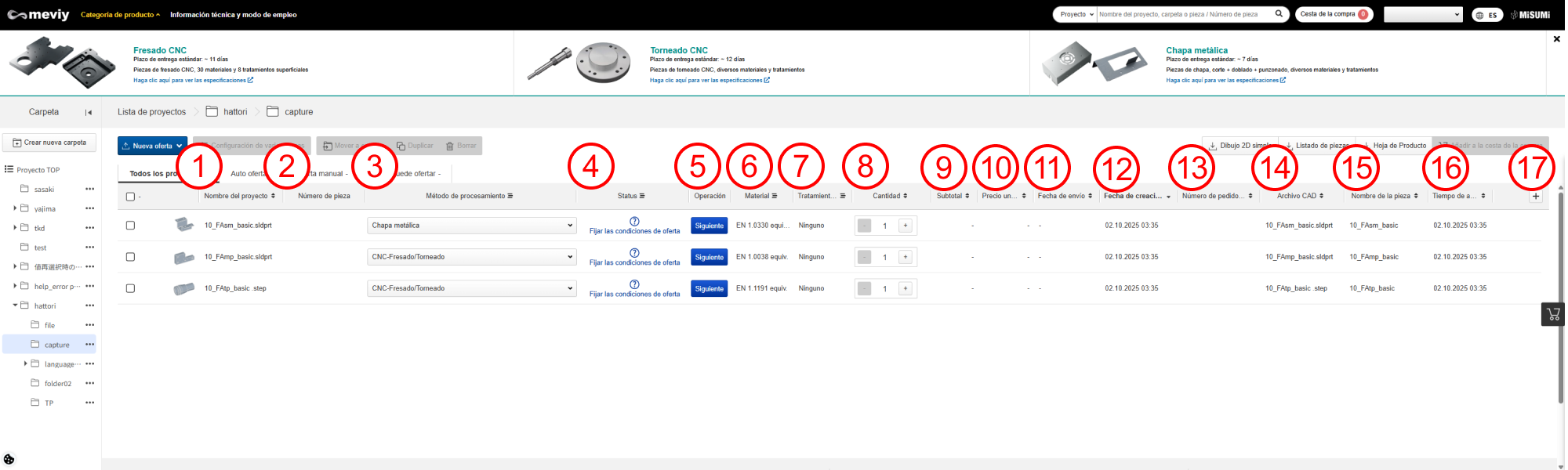
Task: Click the 10_FAmp_basic part thumbnail
Action: [x=183, y=257]
